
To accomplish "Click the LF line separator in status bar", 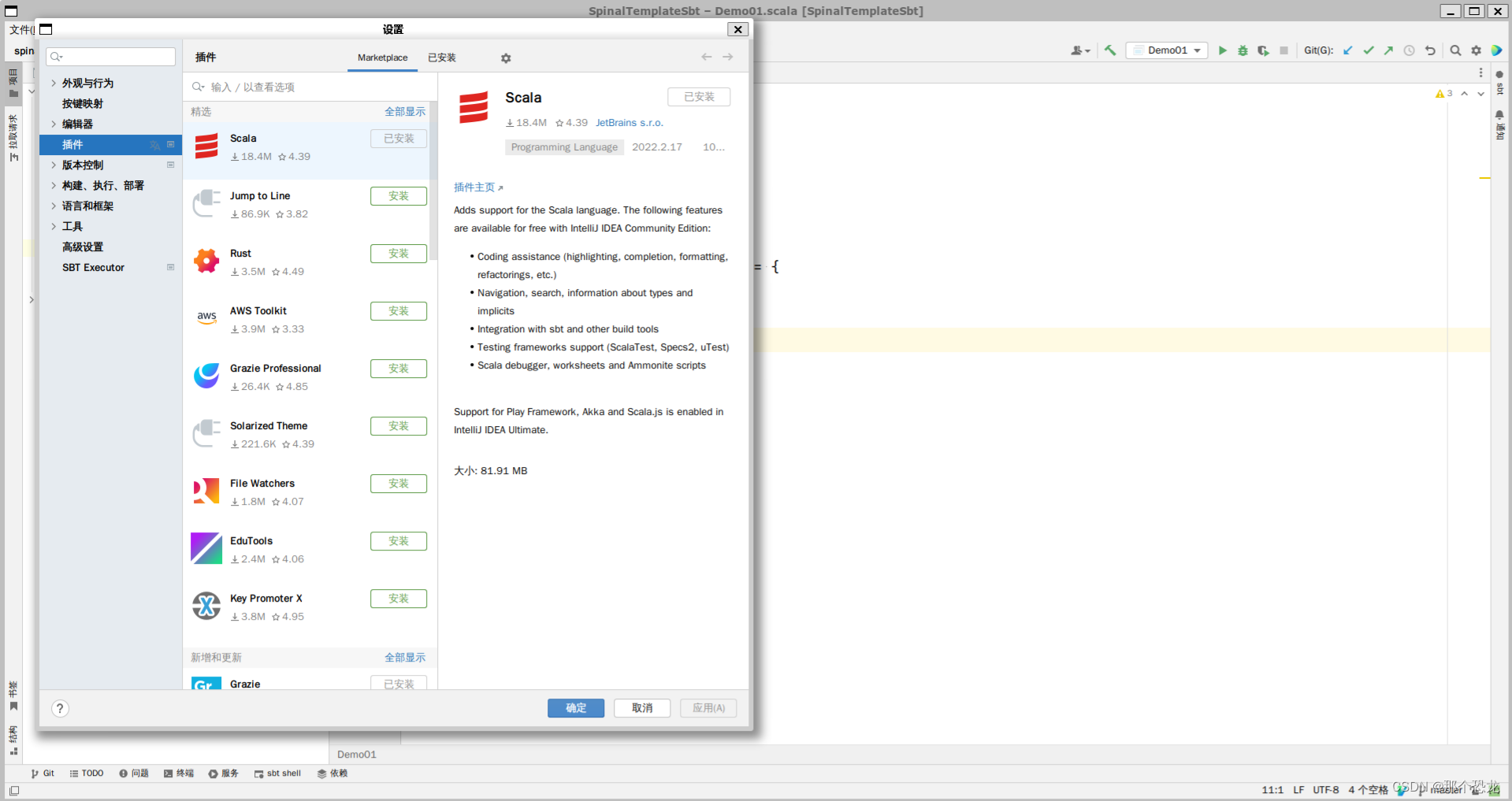I will pyautogui.click(x=1298, y=790).
